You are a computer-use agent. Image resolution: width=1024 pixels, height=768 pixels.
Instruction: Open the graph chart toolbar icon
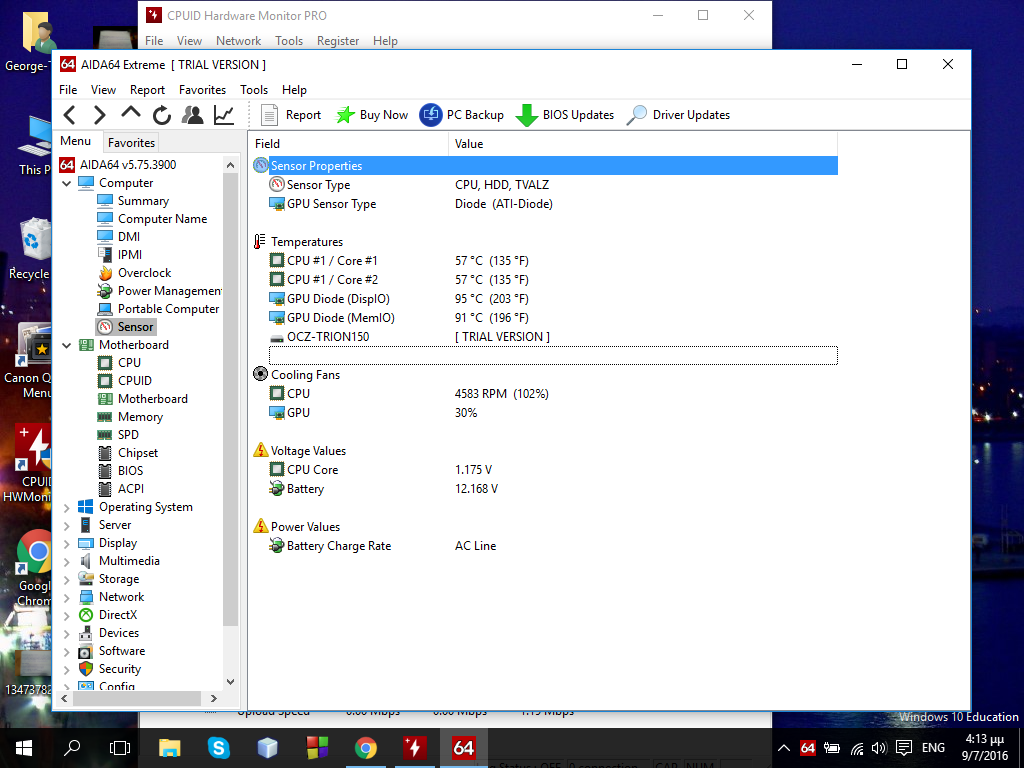pos(224,116)
